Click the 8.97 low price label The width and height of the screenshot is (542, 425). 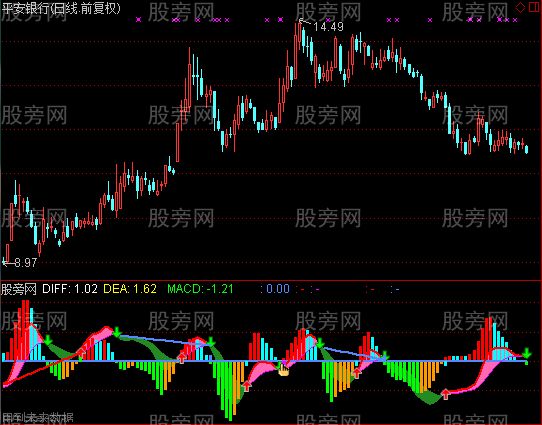point(26,263)
